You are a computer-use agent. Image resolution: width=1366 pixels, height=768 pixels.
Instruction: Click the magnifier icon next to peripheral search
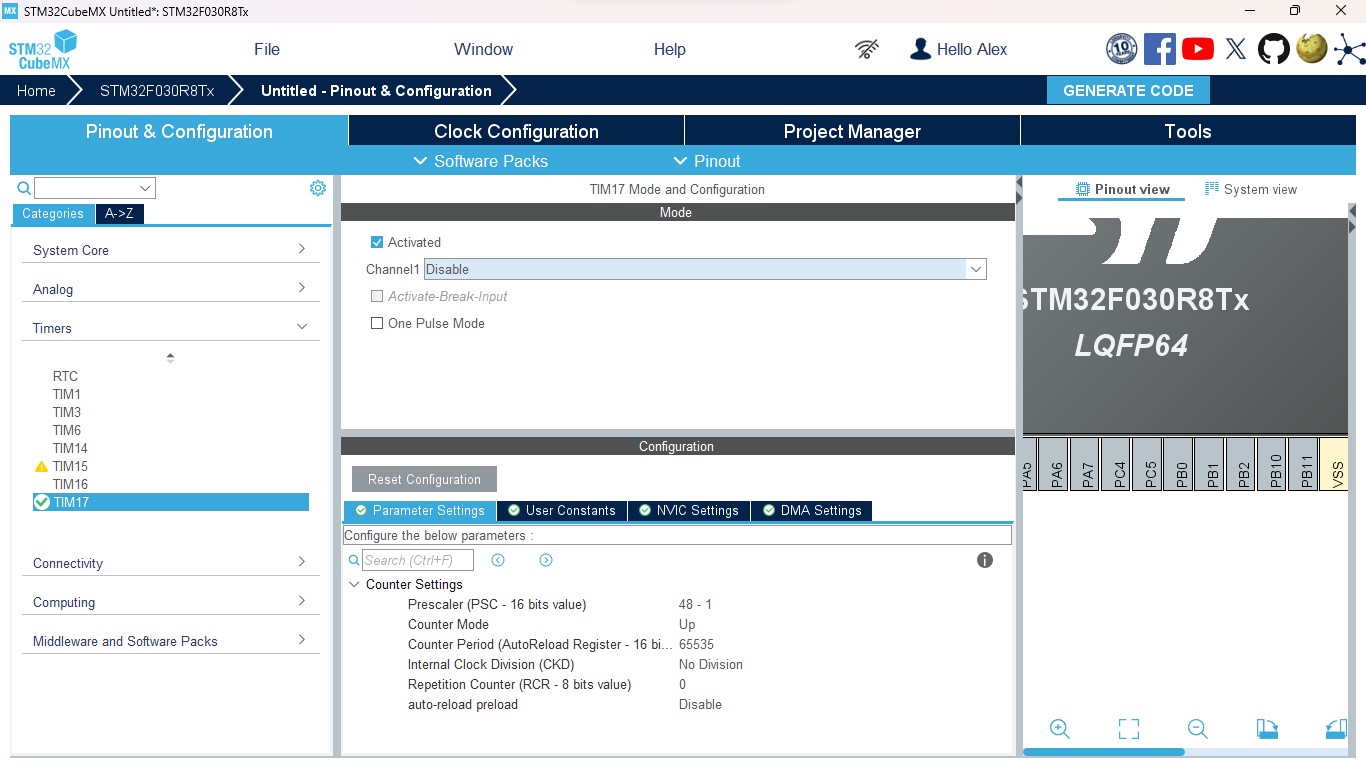point(24,188)
